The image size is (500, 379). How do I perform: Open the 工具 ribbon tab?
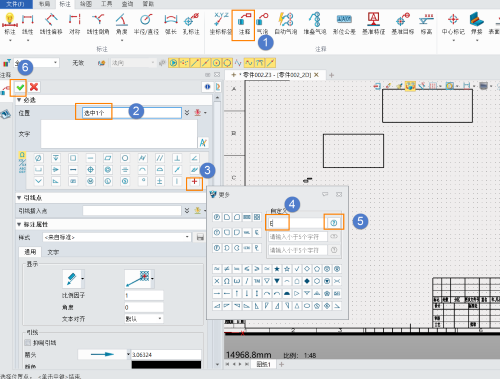106,4
